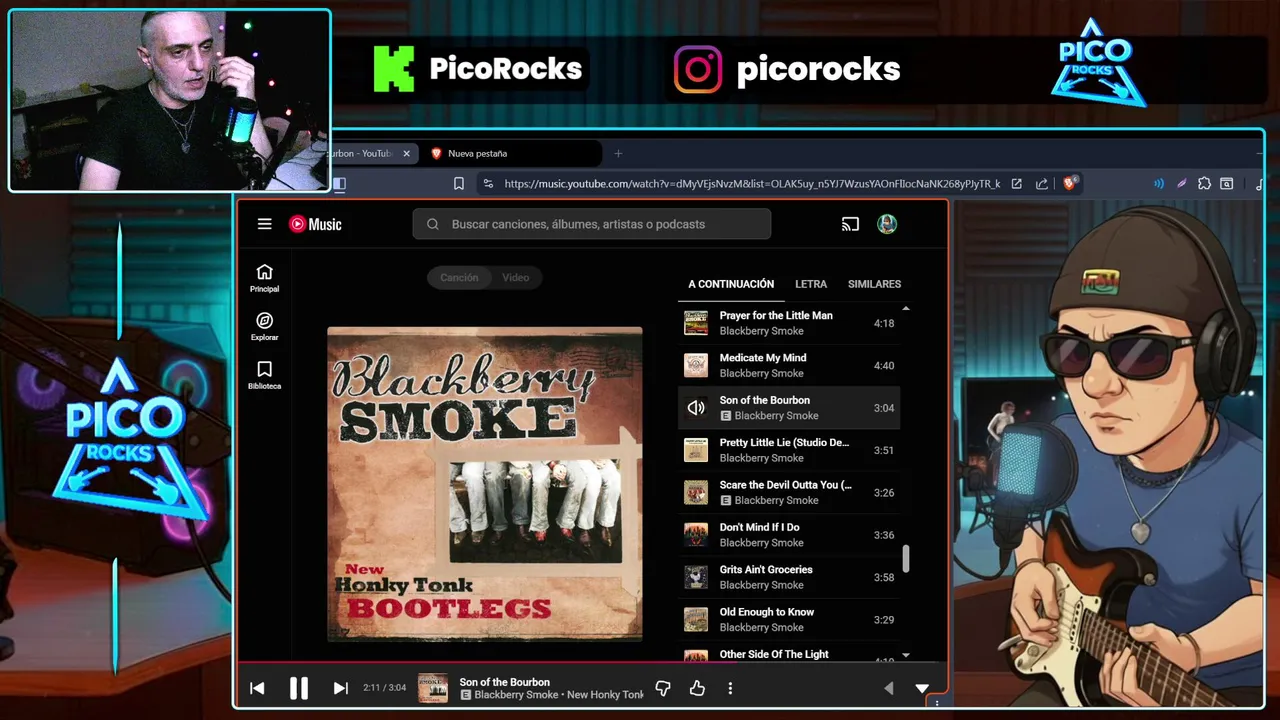Click the YouTube Music logo

pyautogui.click(x=315, y=224)
